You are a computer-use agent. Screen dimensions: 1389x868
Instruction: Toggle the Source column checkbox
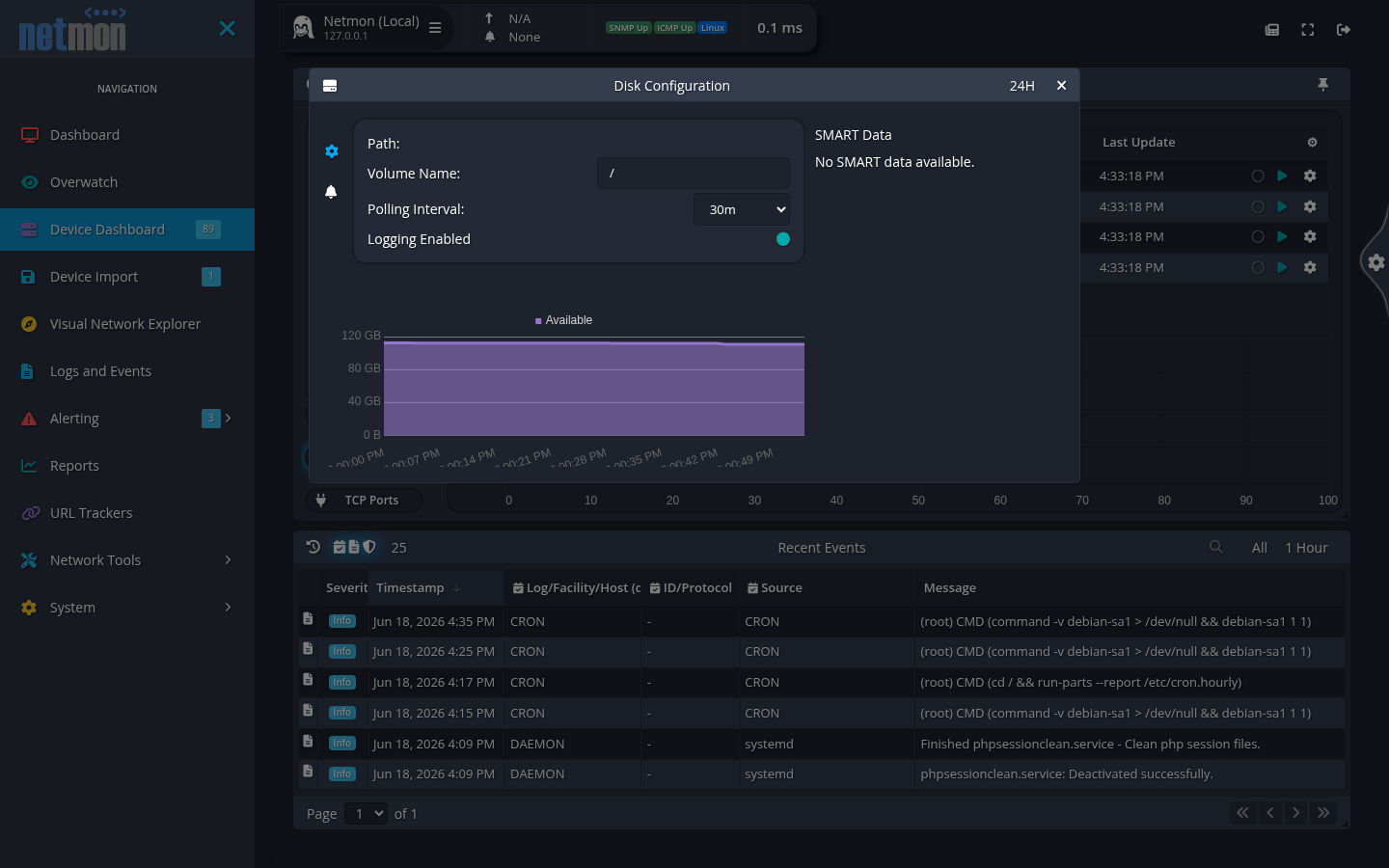pyautogui.click(x=752, y=588)
